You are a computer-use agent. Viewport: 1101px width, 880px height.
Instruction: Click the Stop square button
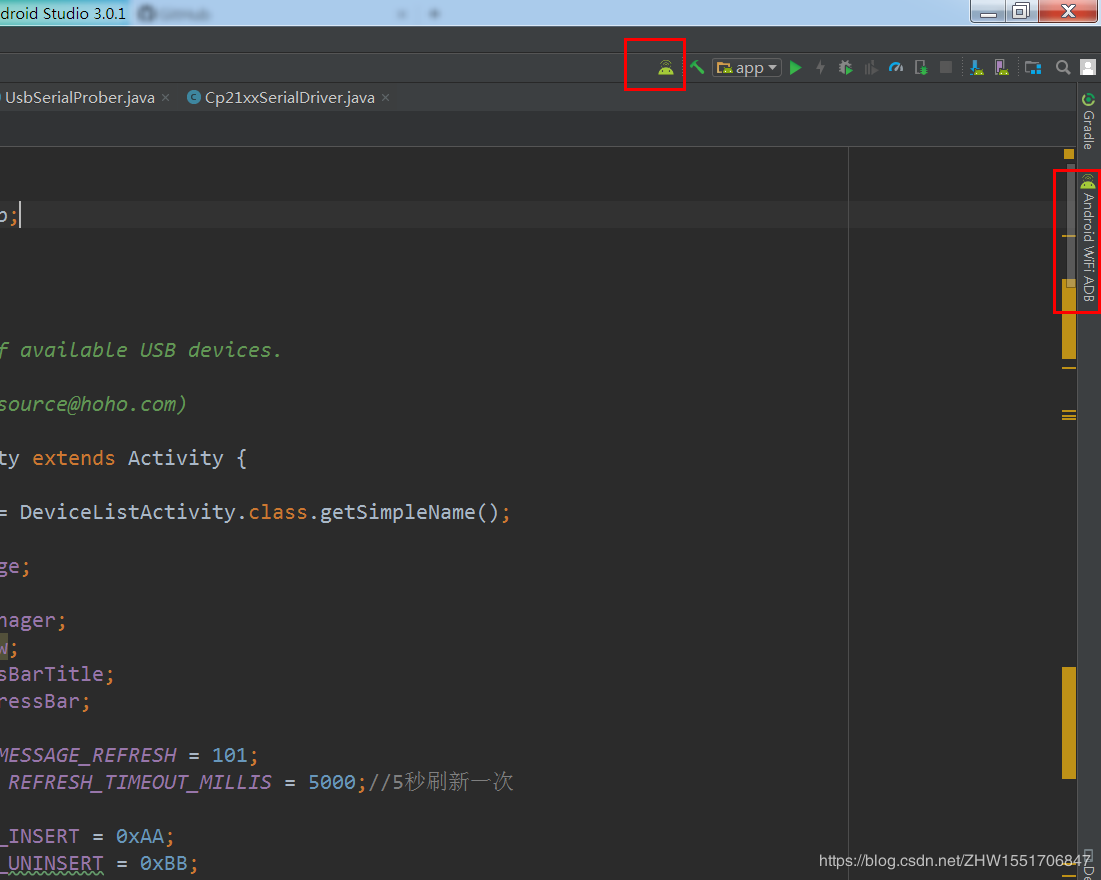[x=946, y=67]
